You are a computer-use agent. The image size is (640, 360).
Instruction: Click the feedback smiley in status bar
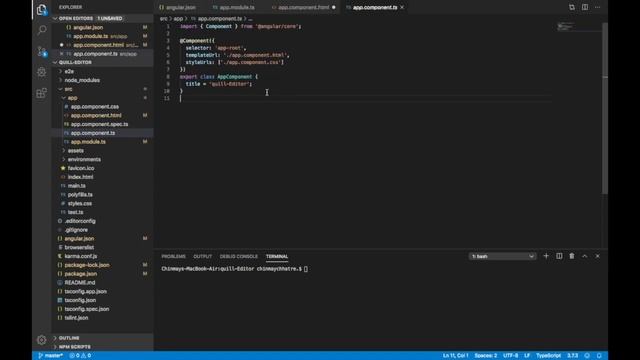[x=587, y=356]
